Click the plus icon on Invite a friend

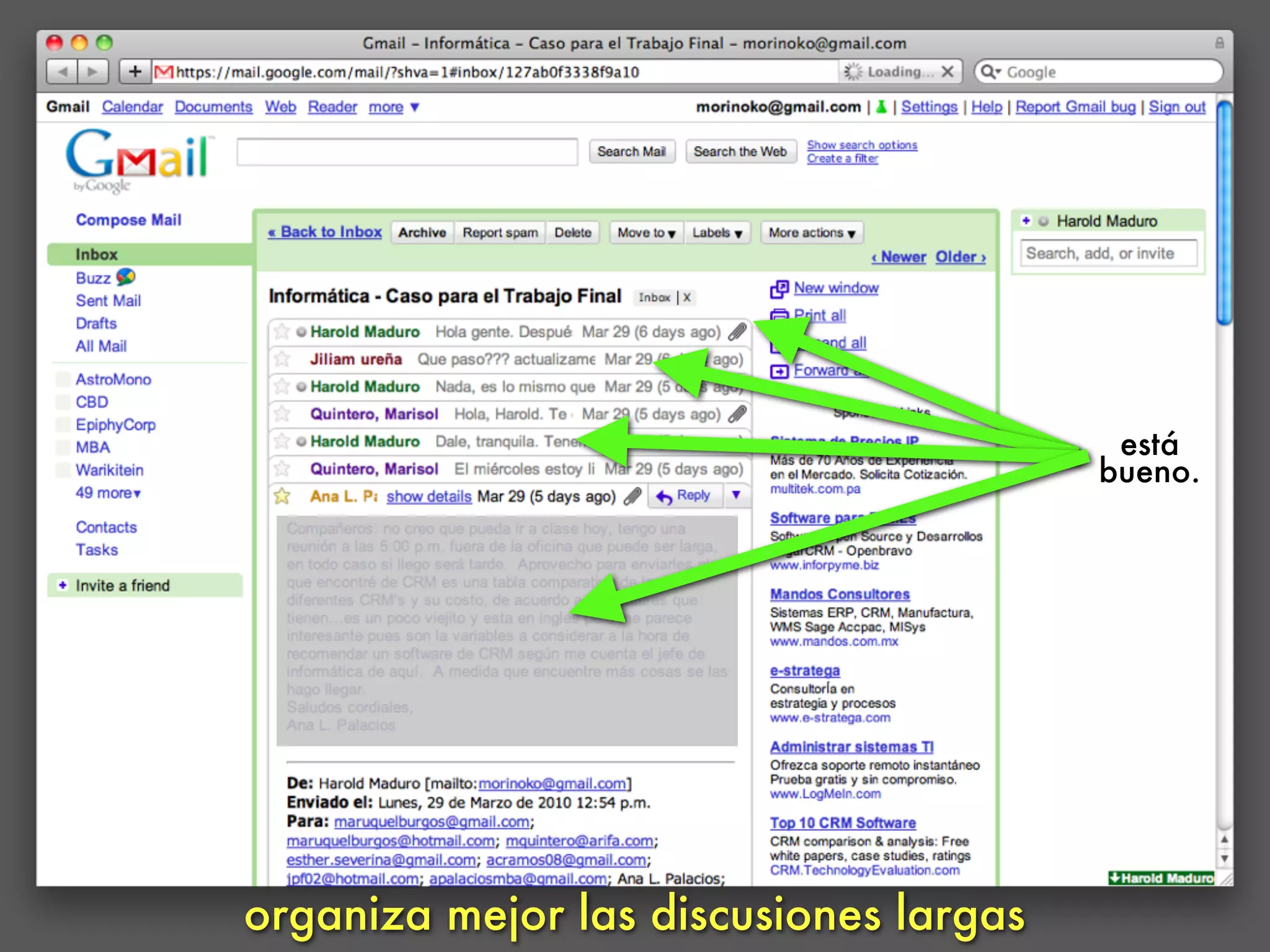63,585
